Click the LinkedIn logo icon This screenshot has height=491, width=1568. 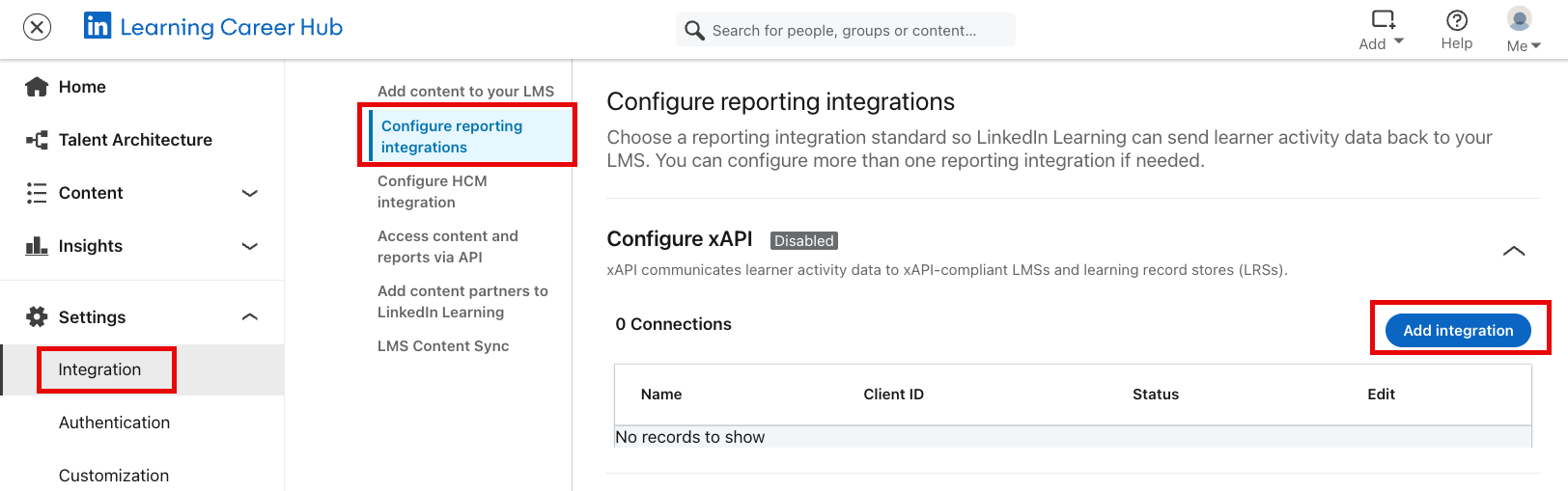(98, 26)
